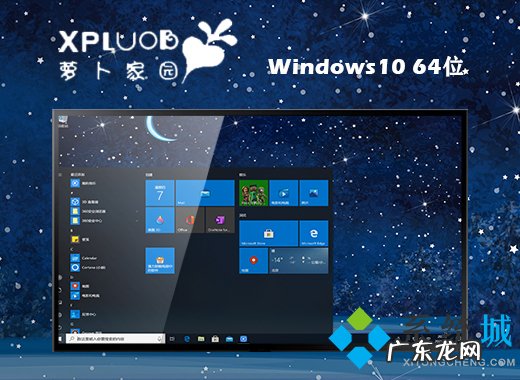
Task: Open the calendar tile showing 7
Action: [x=160, y=193]
